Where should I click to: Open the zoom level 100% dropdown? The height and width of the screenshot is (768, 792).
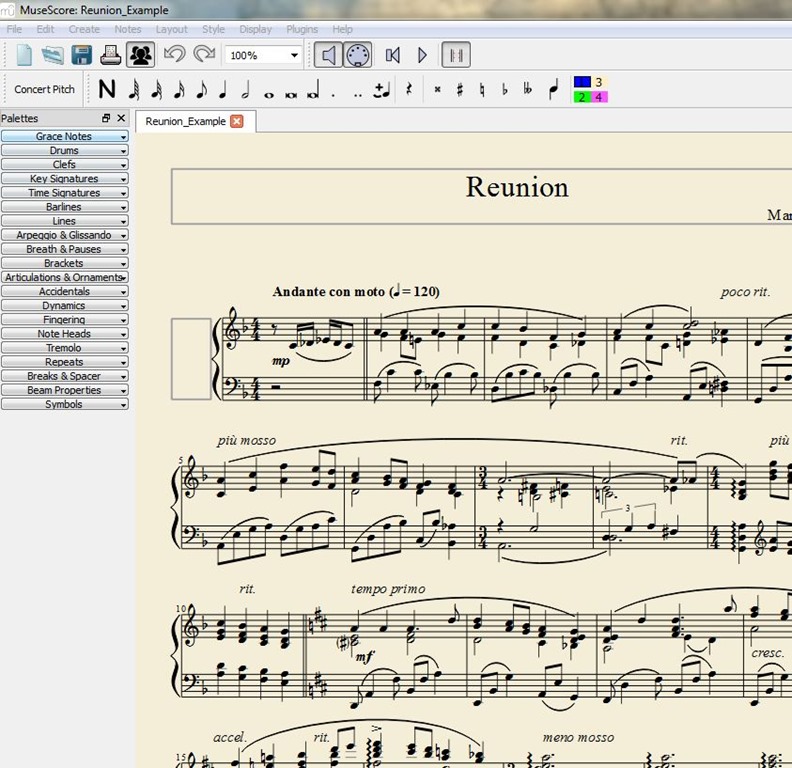click(x=263, y=55)
